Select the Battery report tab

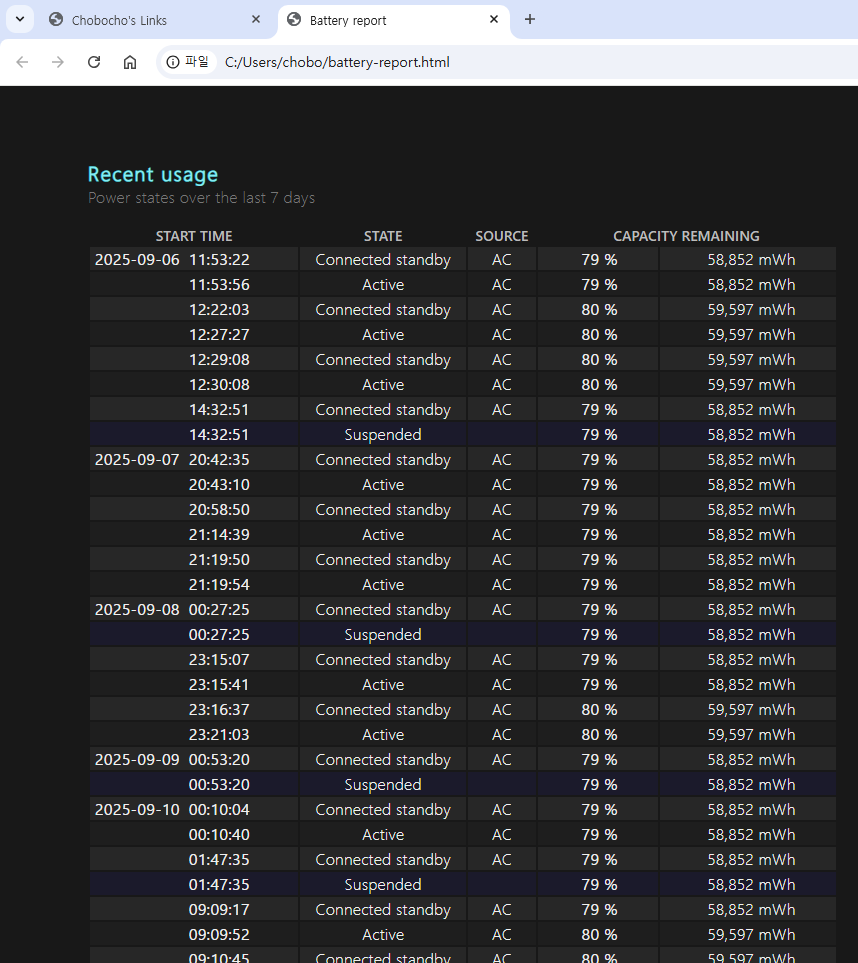393,20
